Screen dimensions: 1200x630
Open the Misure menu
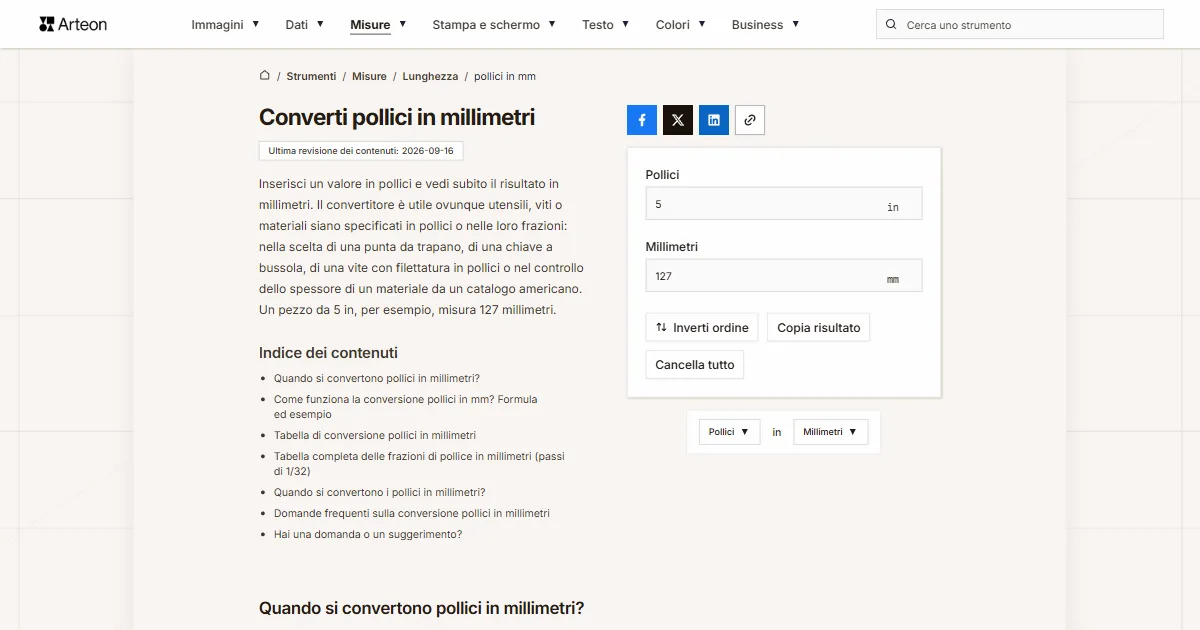pos(378,25)
